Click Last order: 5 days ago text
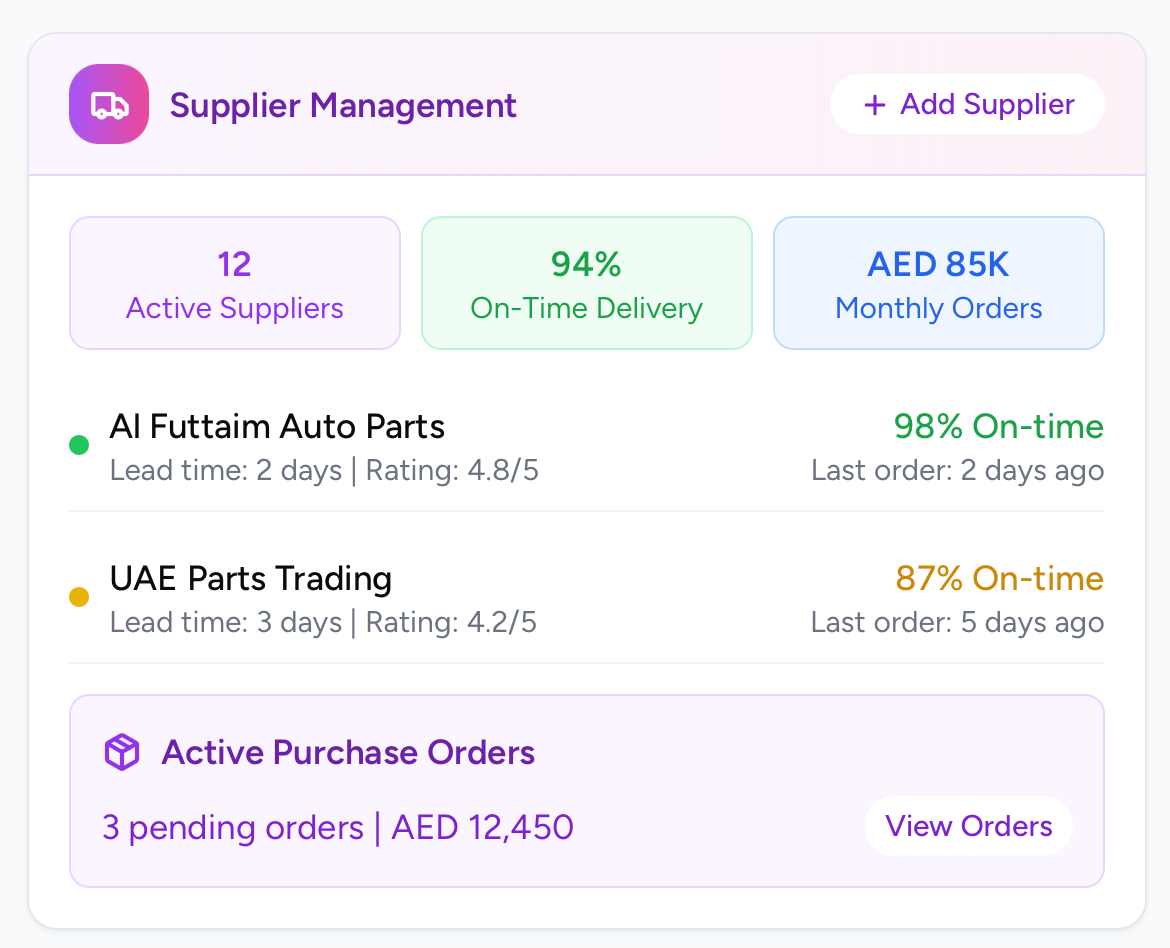1170x948 pixels. click(957, 622)
